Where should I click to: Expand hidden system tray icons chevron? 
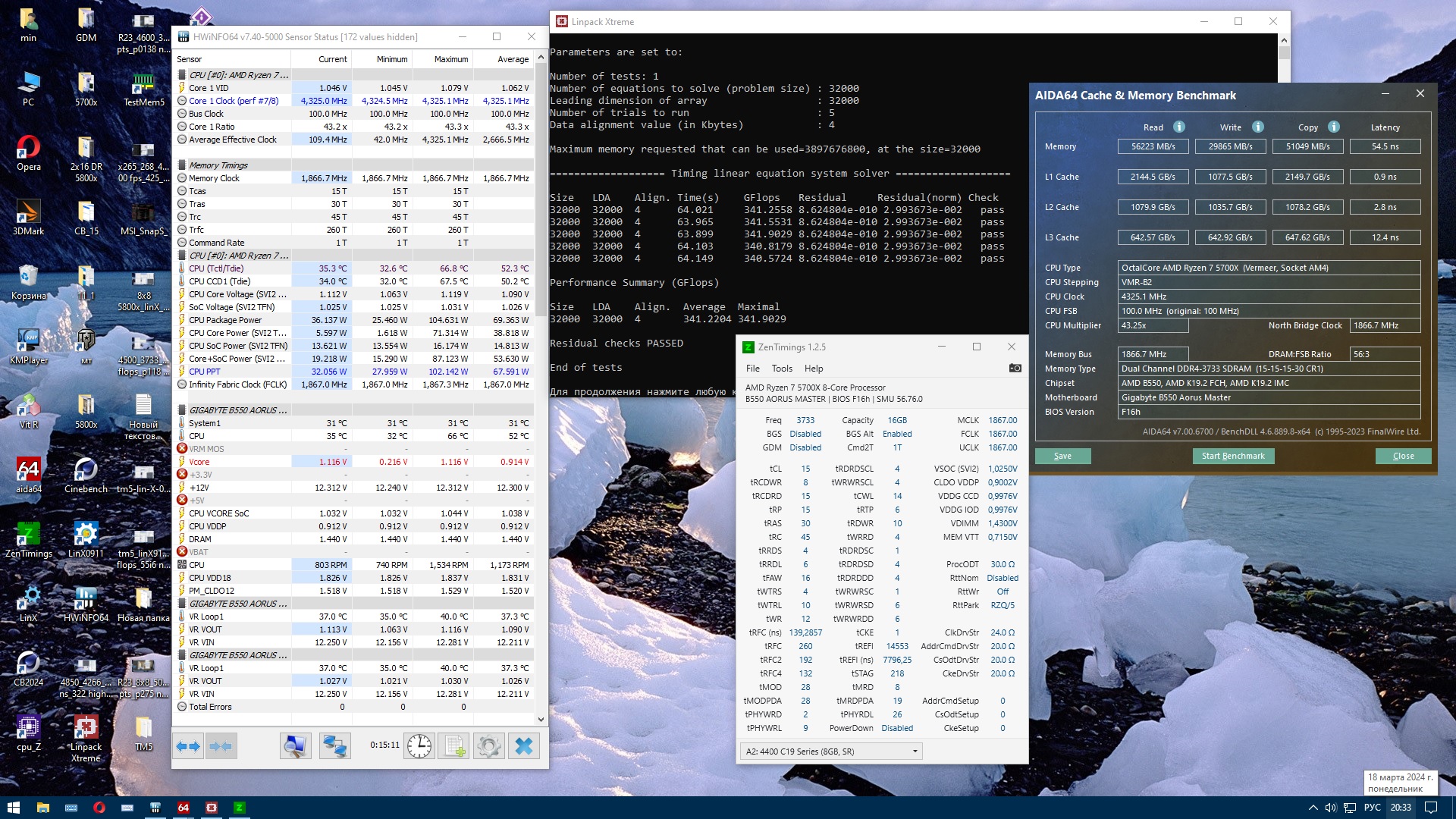coord(1313,808)
